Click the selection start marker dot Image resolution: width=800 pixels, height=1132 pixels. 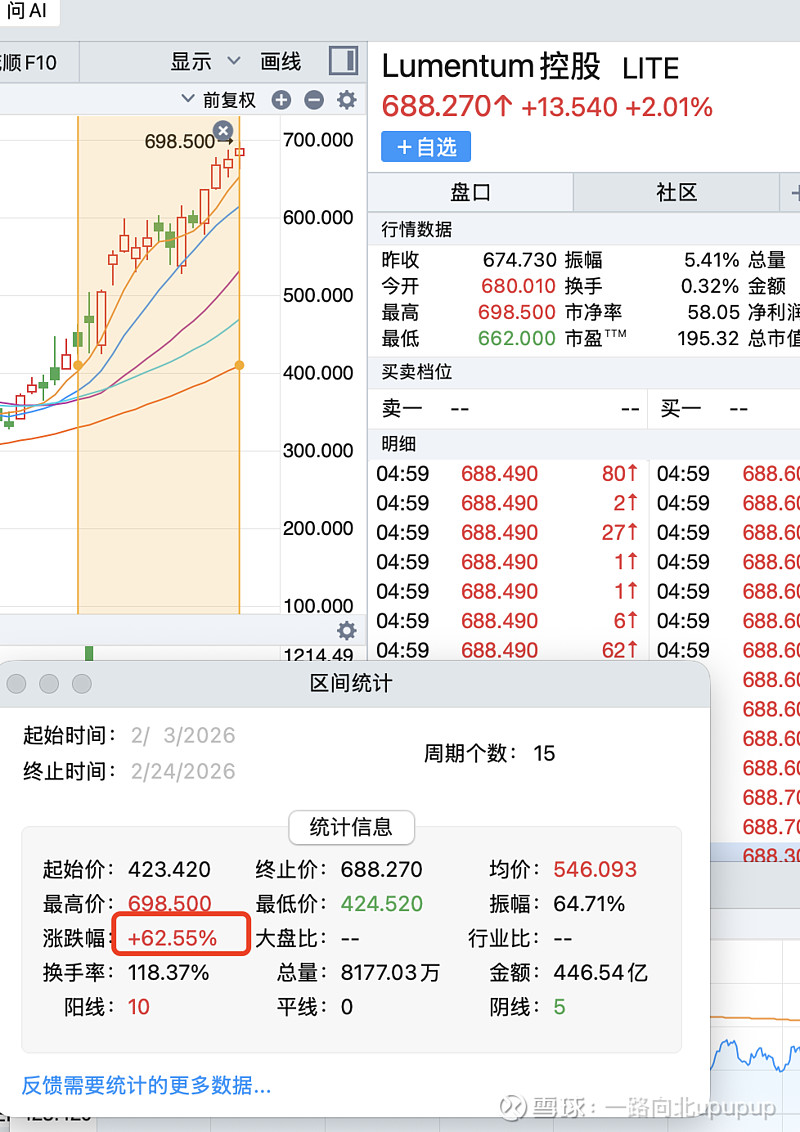tap(78, 365)
